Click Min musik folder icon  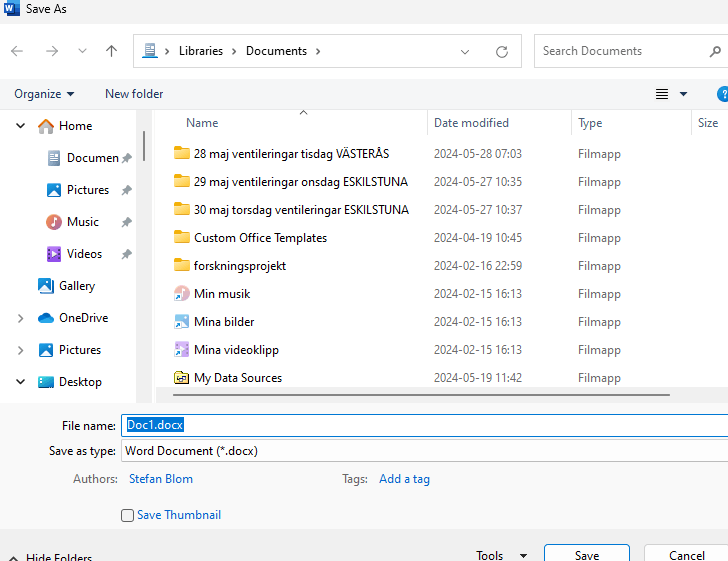[182, 294]
